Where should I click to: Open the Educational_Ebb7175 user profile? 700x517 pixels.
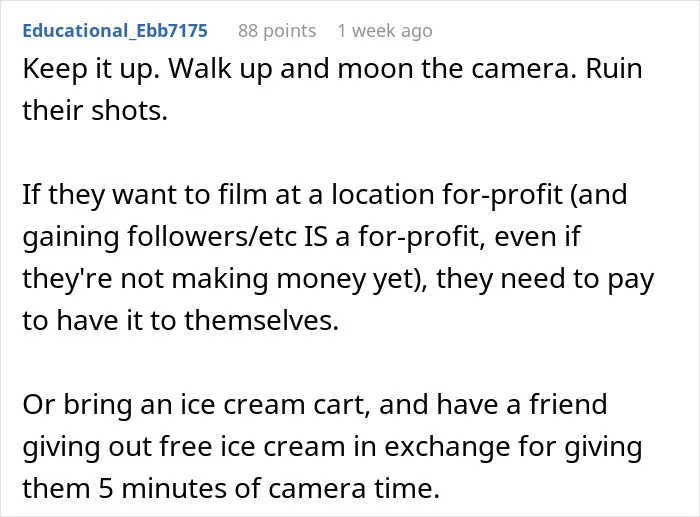[115, 31]
